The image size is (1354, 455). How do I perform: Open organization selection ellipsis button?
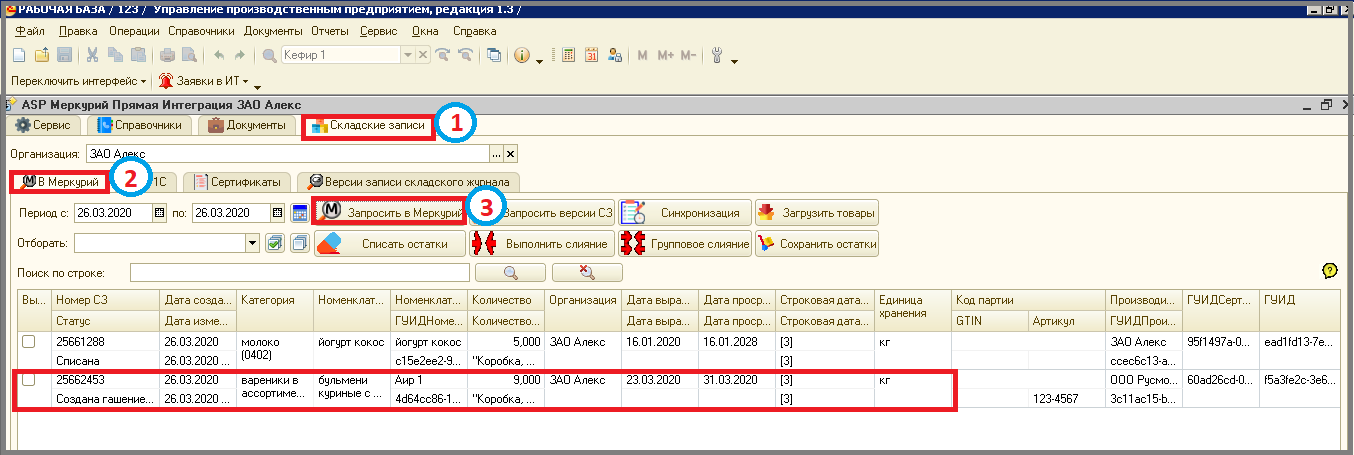(495, 154)
